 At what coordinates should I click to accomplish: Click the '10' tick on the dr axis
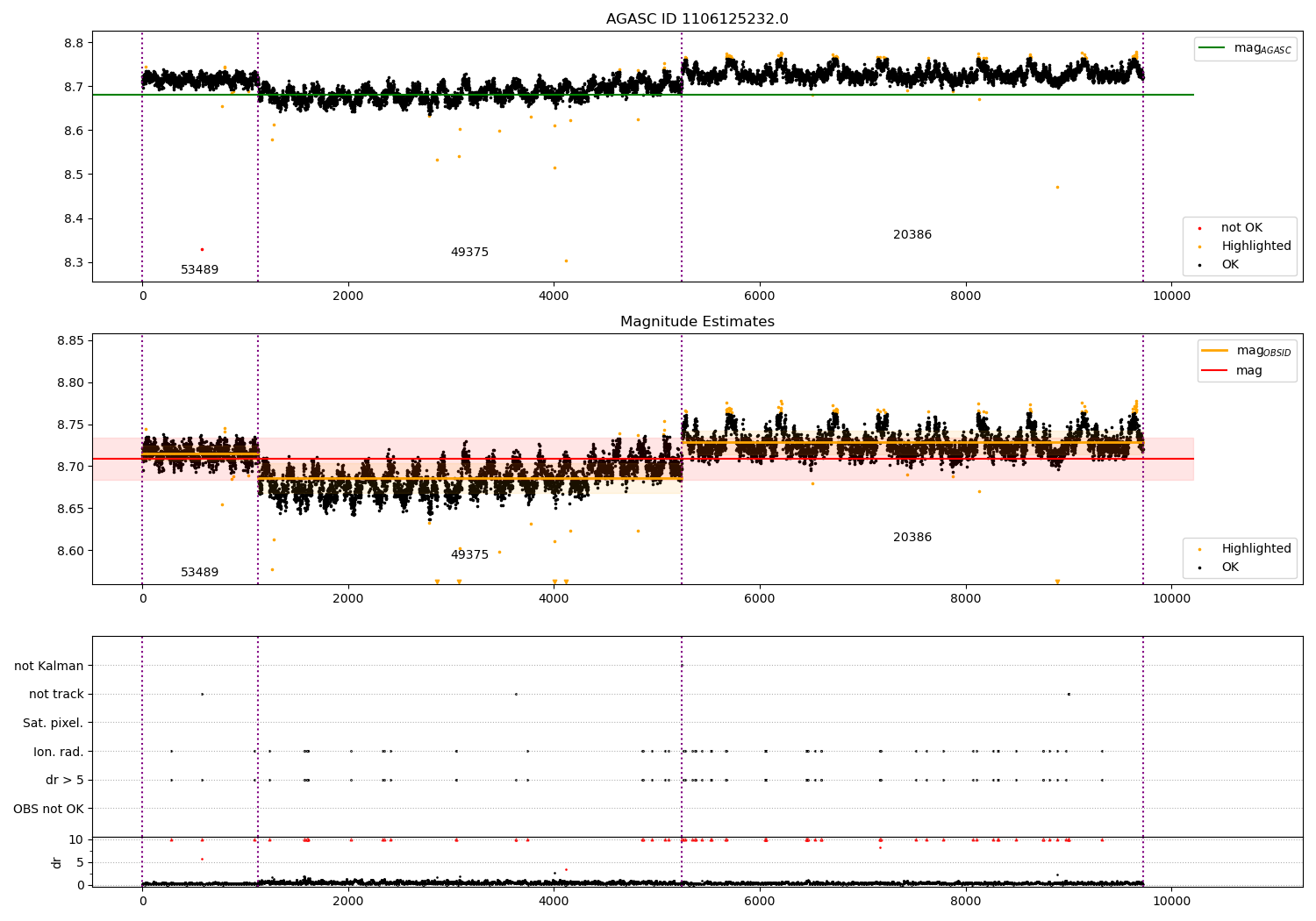pos(76,840)
